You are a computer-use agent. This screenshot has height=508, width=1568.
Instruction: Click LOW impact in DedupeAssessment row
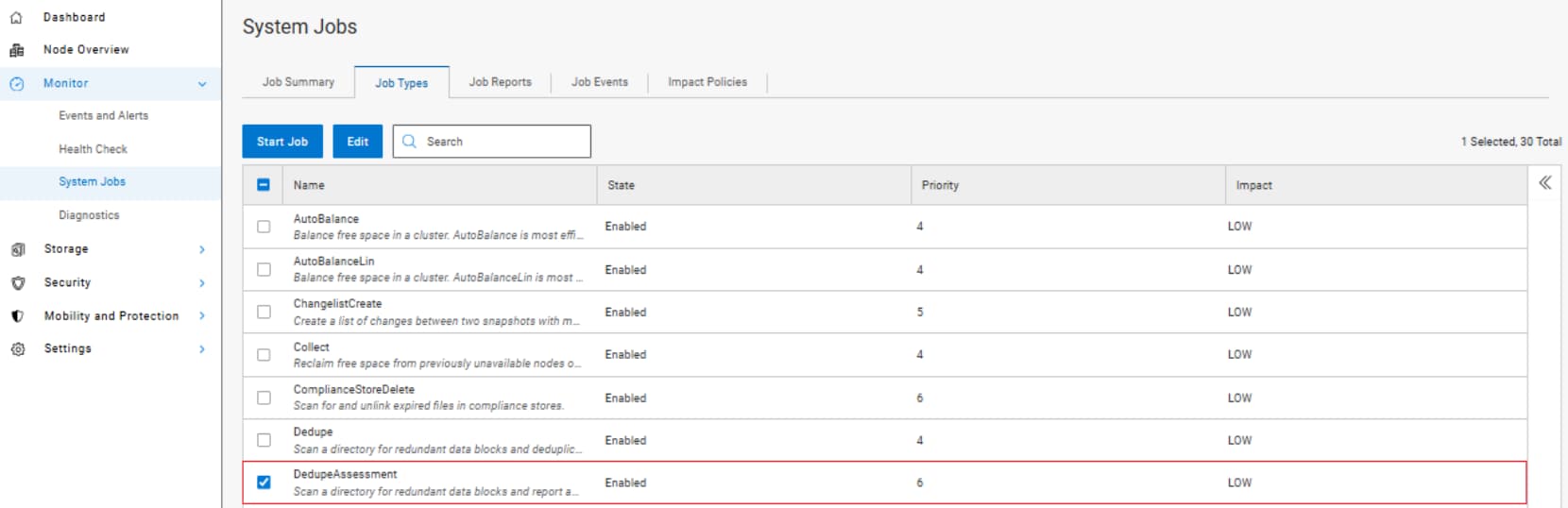point(1239,483)
